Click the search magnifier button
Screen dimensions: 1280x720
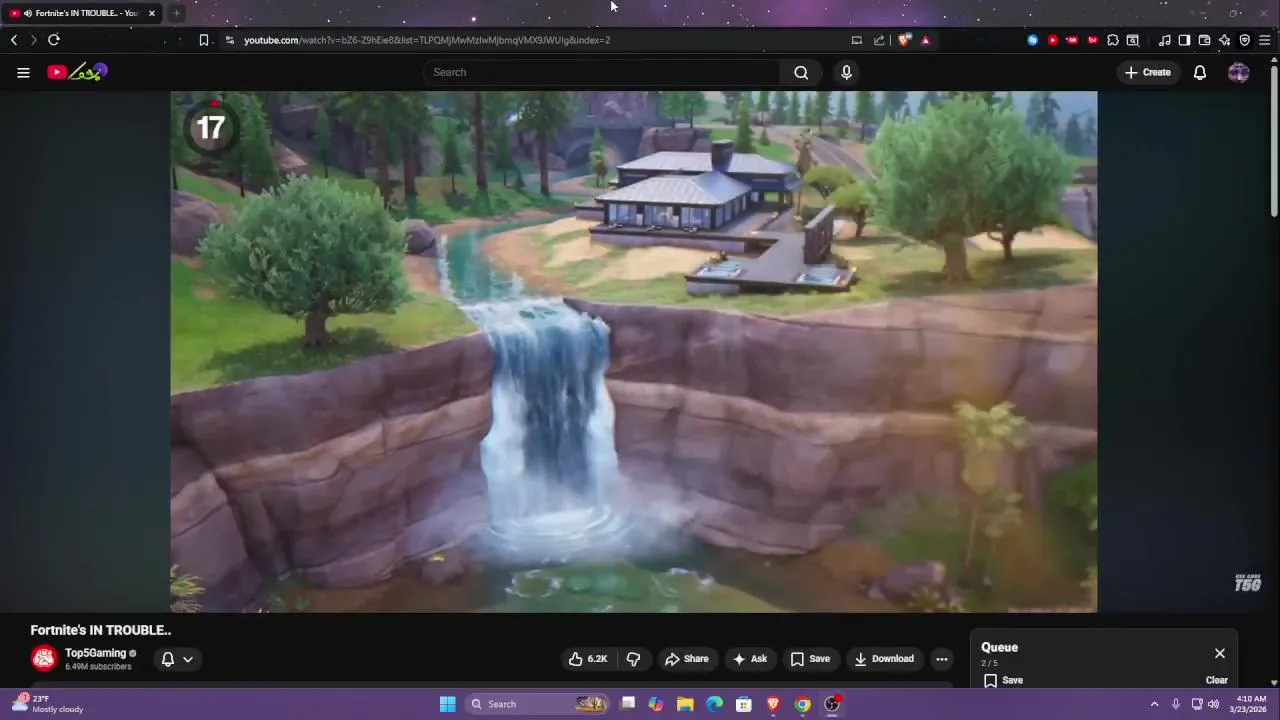coord(801,72)
